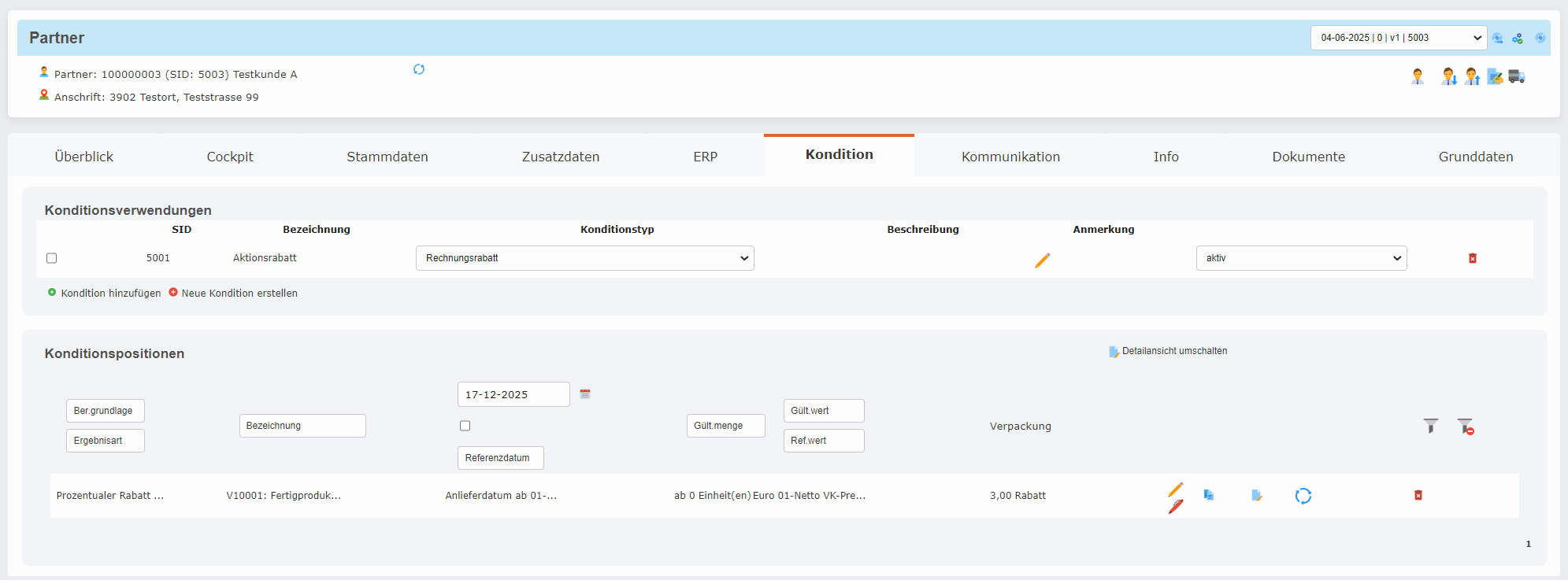The width and height of the screenshot is (1568, 580).
Task: Click the gears with green check icon
Action: 1518,38
